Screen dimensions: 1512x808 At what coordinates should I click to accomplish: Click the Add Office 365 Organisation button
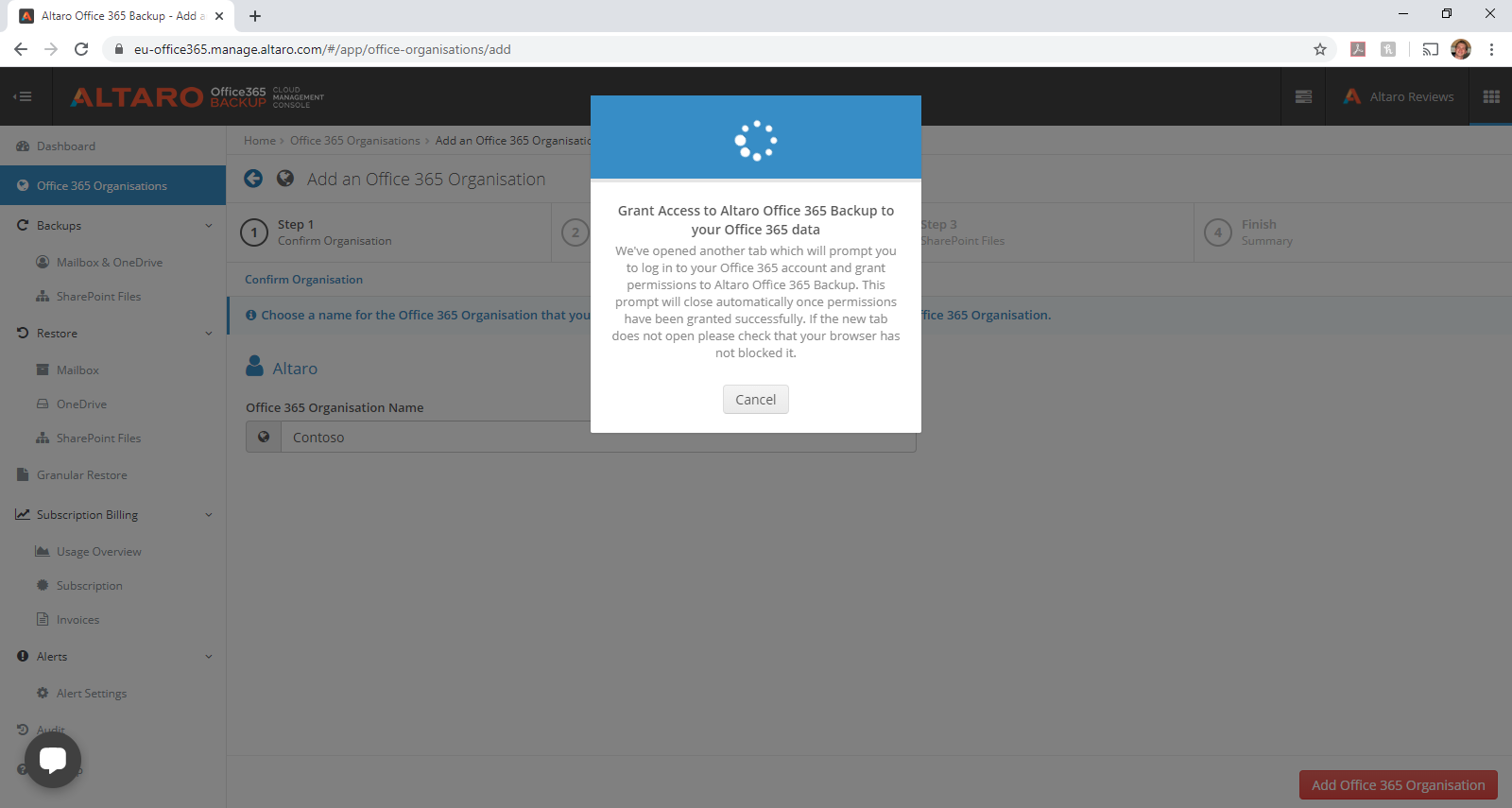point(1398,784)
